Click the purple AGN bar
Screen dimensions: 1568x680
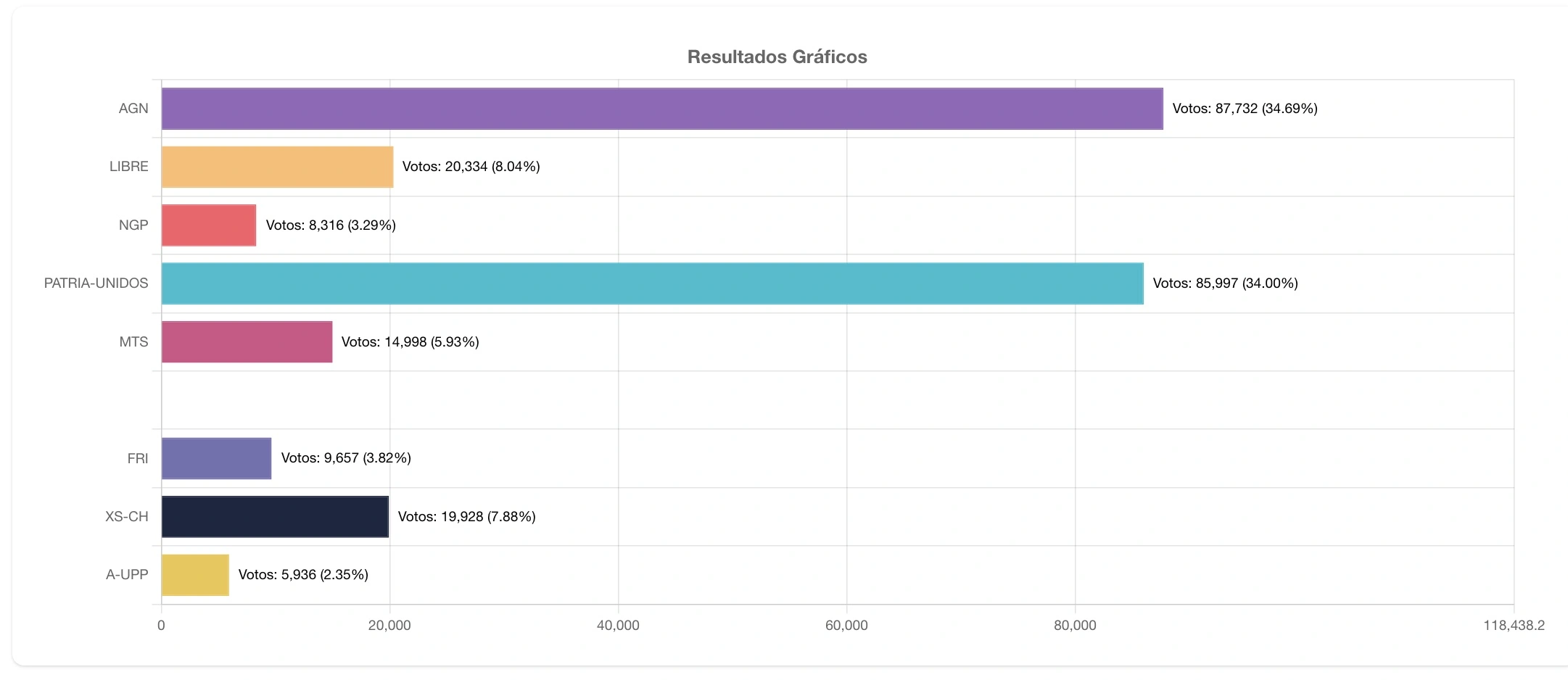coord(662,109)
